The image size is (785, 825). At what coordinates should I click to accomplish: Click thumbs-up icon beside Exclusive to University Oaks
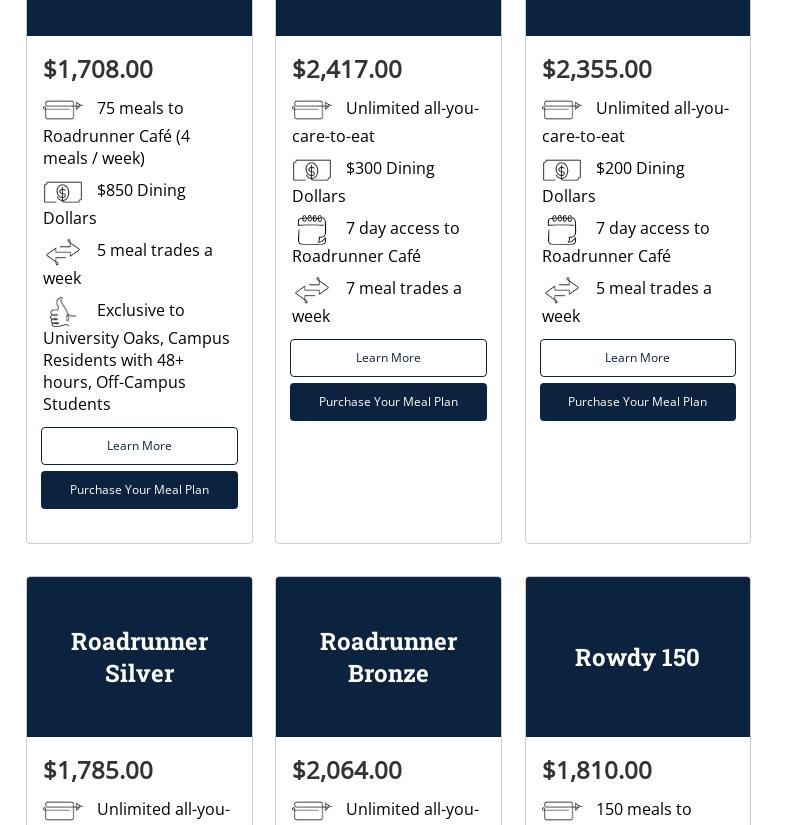coord(62,312)
